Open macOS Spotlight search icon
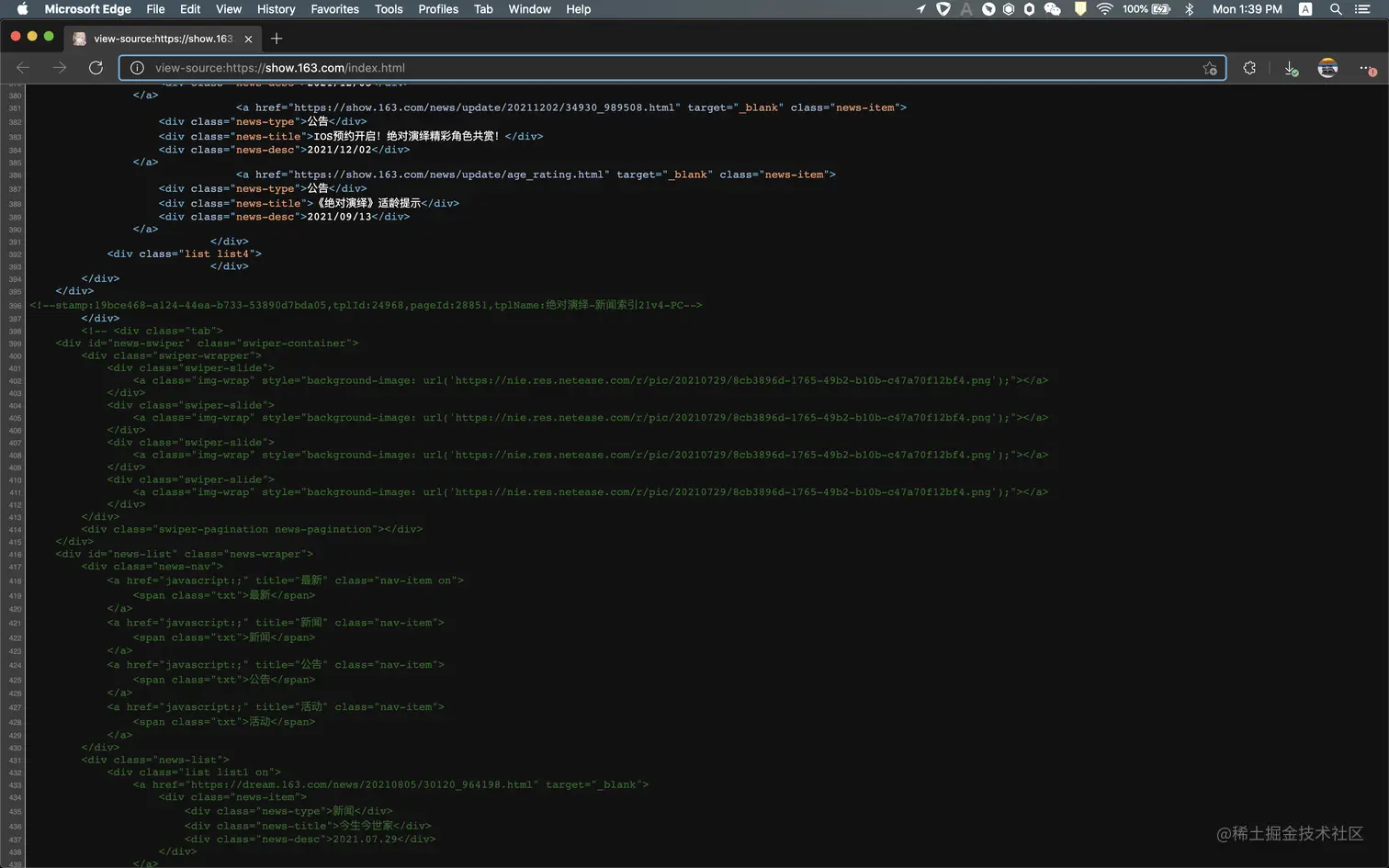 (1336, 9)
